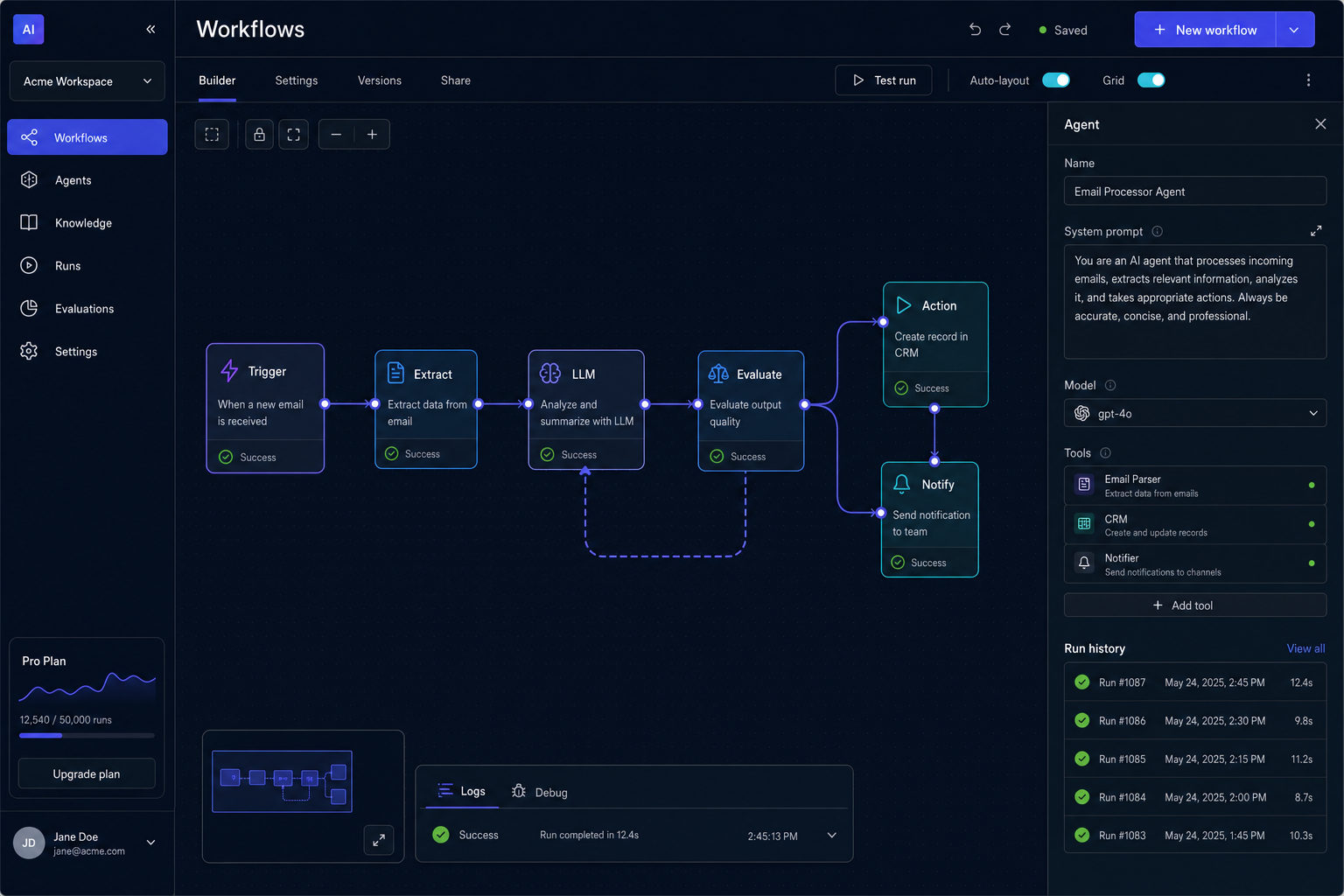Click the Test run button
This screenshot has height=896, width=1344.
click(884, 80)
